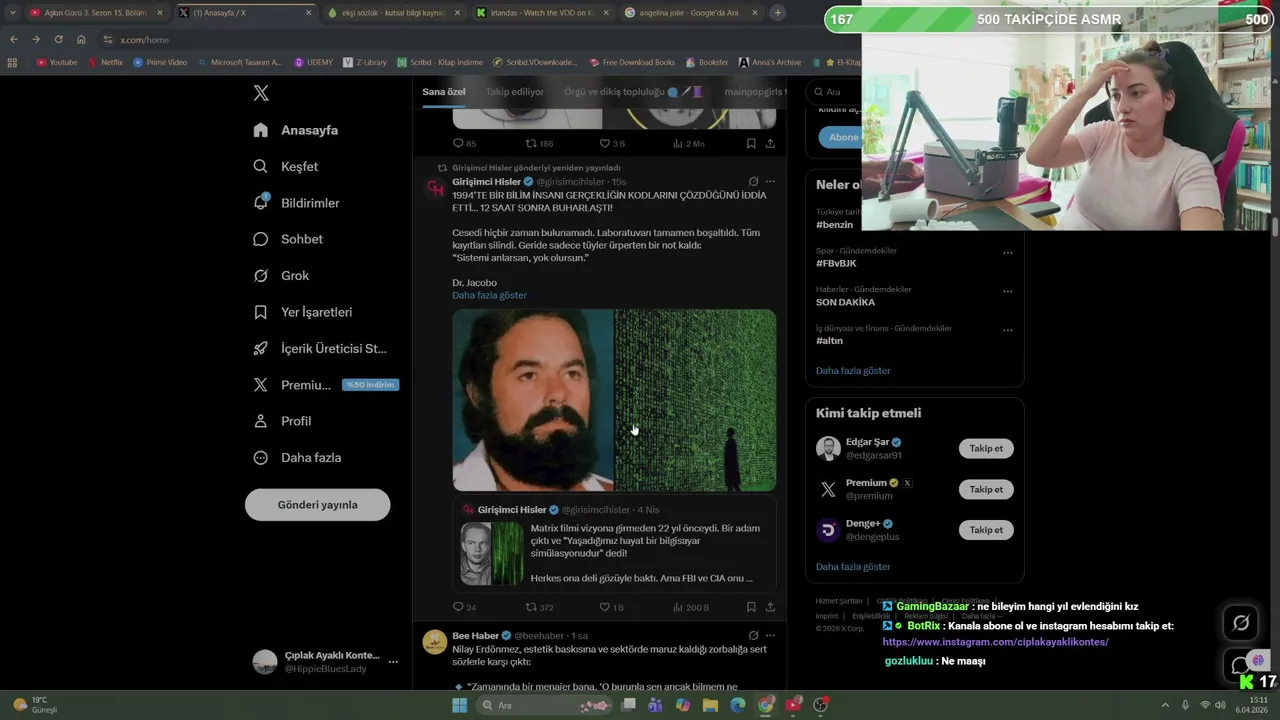Open the Anasayfa home page
This screenshot has height=720, width=1280.
(296, 130)
